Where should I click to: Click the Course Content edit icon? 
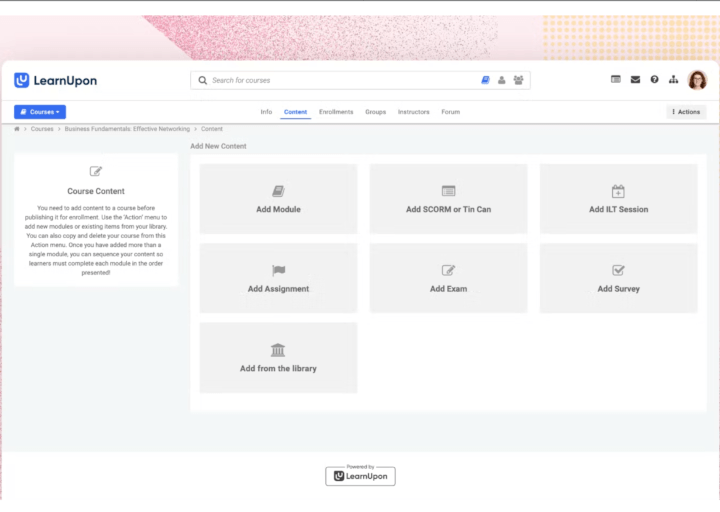(96, 171)
